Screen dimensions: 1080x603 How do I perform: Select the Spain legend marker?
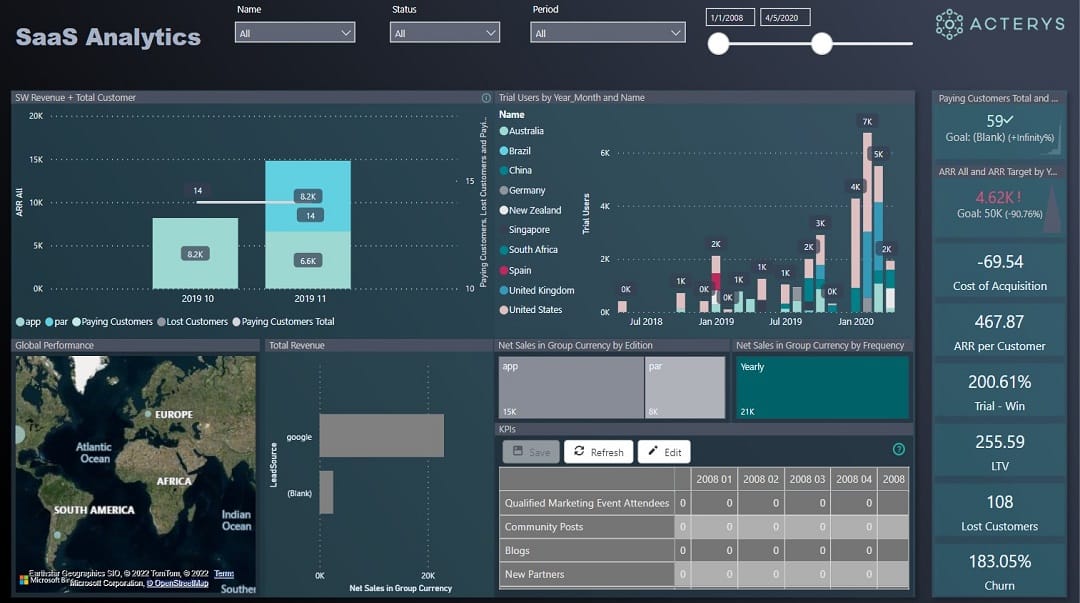[503, 270]
